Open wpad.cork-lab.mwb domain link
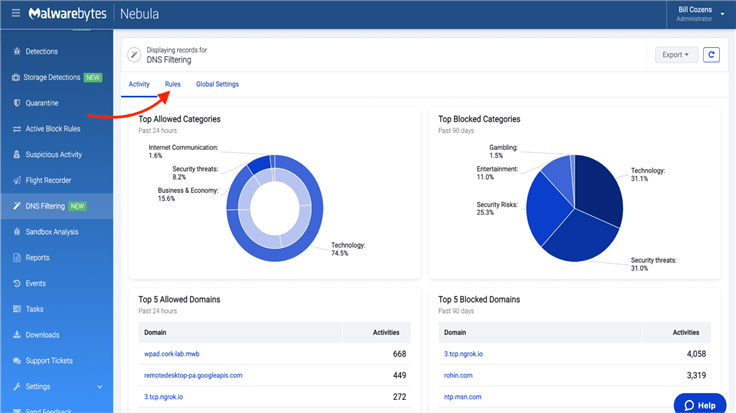The width and height of the screenshot is (736, 413). tap(172, 354)
